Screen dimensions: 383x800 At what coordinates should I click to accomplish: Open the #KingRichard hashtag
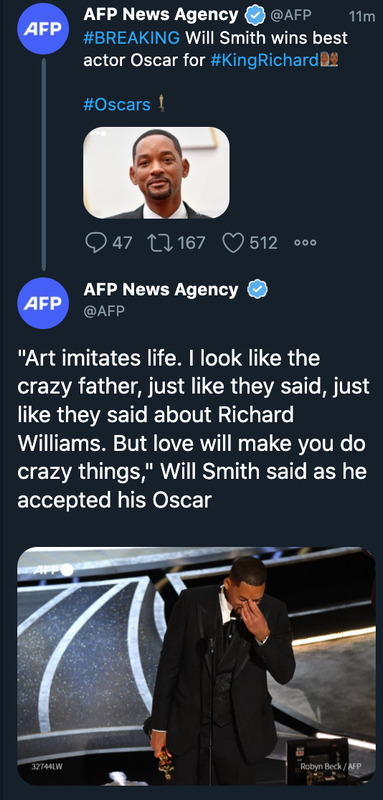[264, 60]
